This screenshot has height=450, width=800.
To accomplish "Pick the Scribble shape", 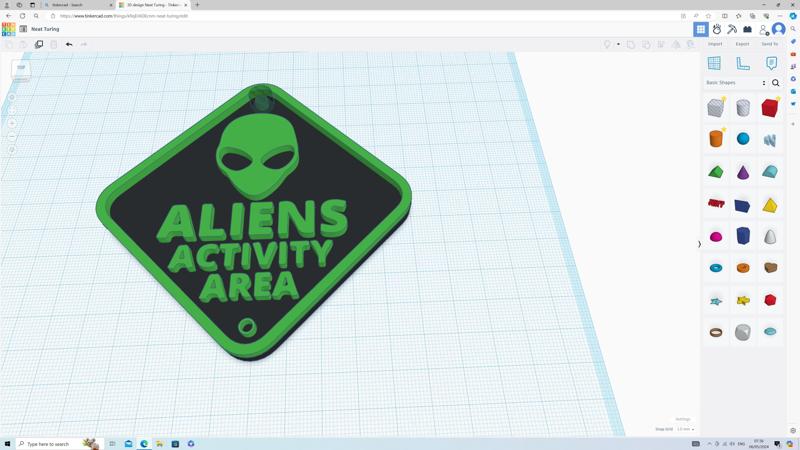I will (x=770, y=139).
